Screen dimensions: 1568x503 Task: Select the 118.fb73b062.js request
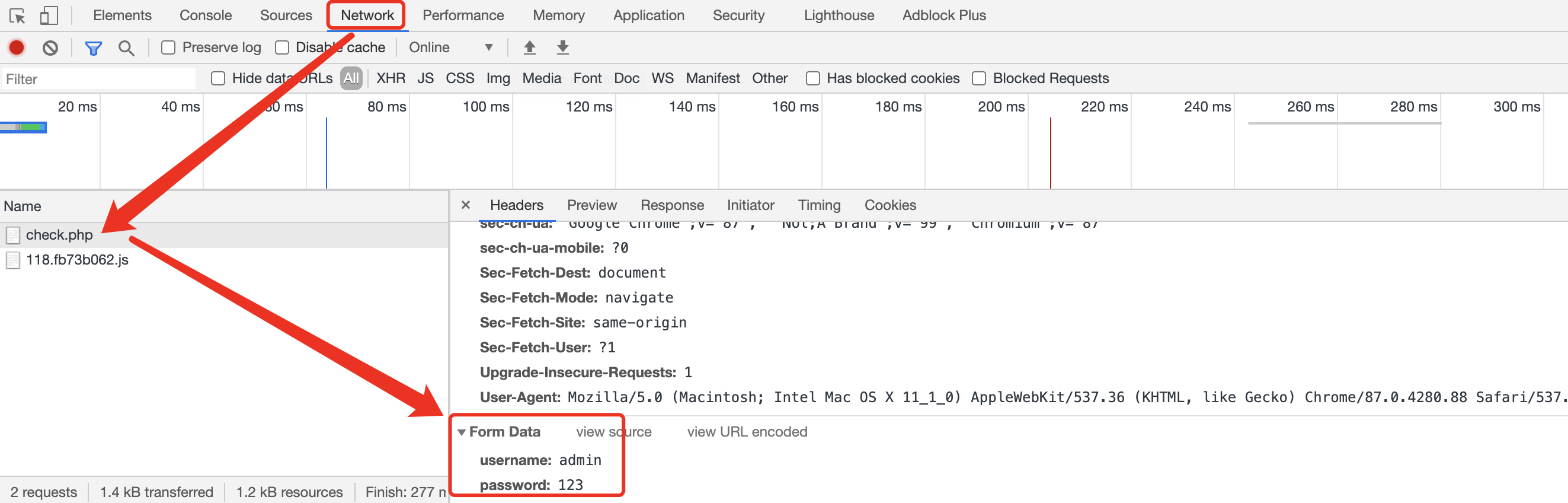click(77, 260)
